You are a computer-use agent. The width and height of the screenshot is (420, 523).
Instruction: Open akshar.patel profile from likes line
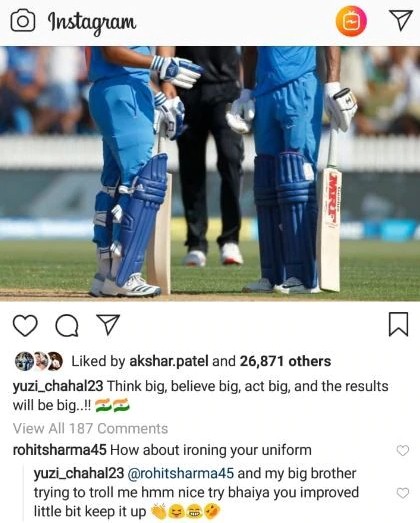click(x=169, y=361)
